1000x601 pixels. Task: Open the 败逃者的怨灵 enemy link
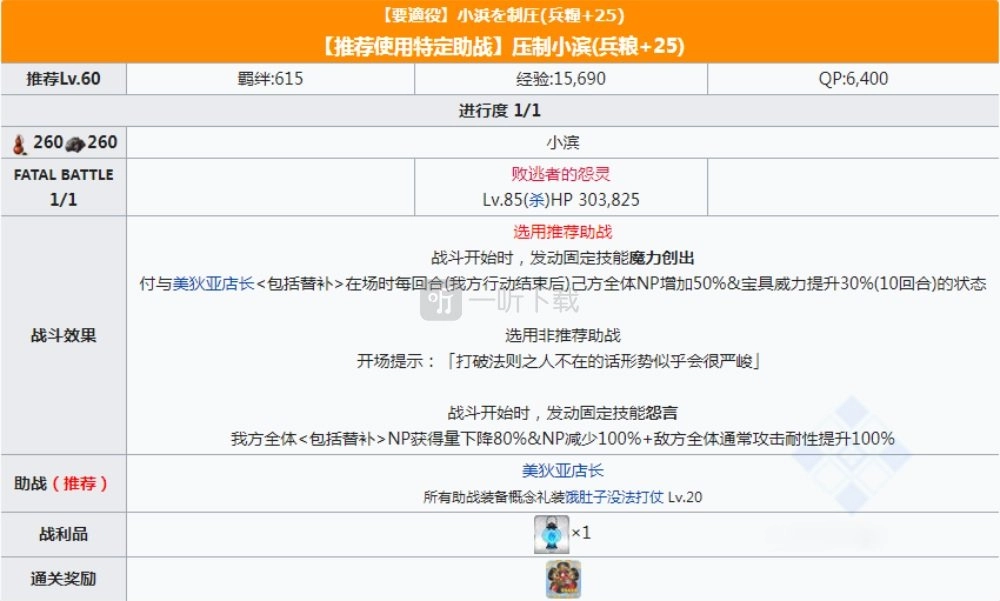[x=562, y=175]
